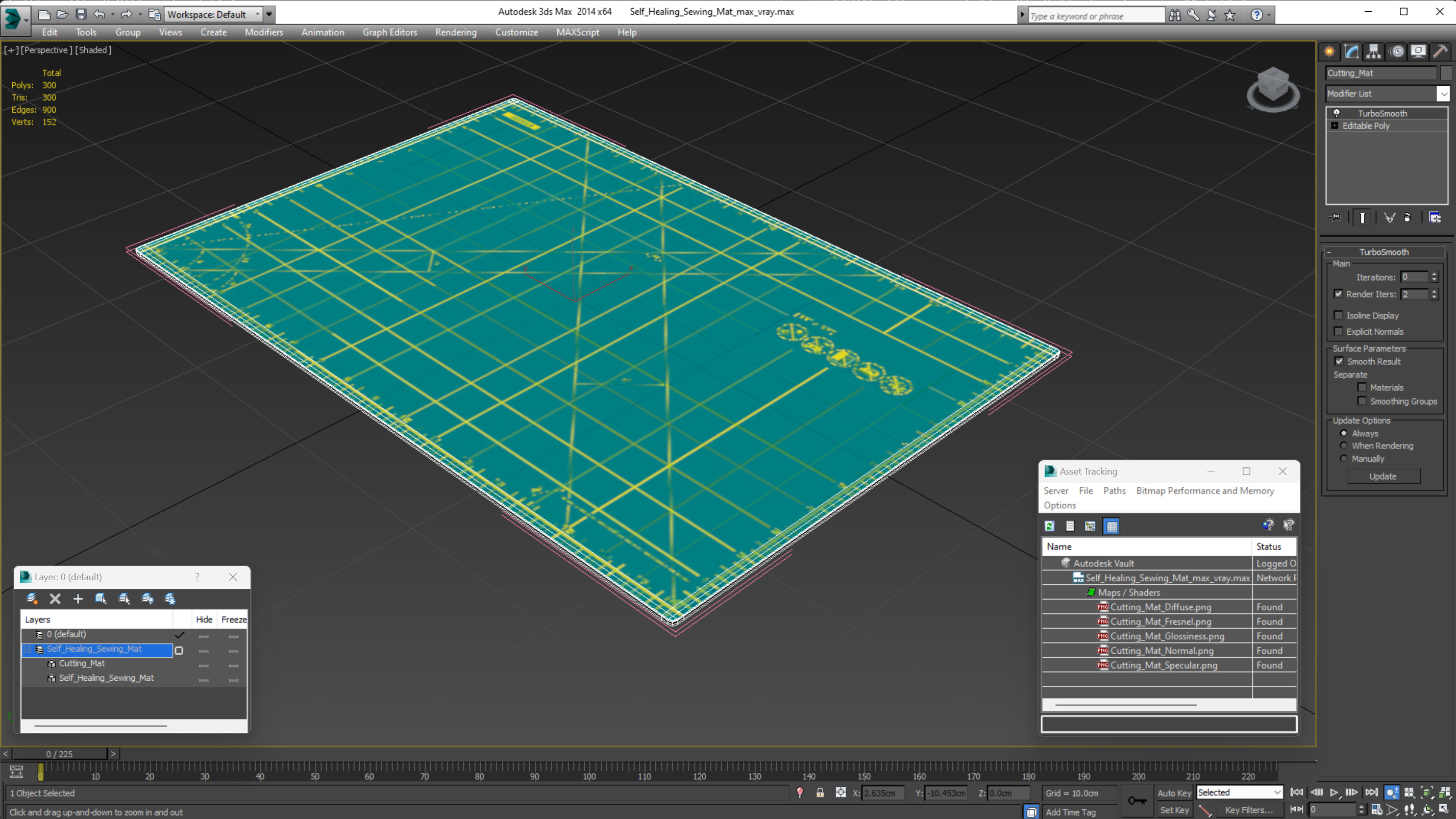Screen dimensions: 1456x819
Task: Toggle Smooth Result checkbox in TurboSmooth
Action: coord(1339,361)
